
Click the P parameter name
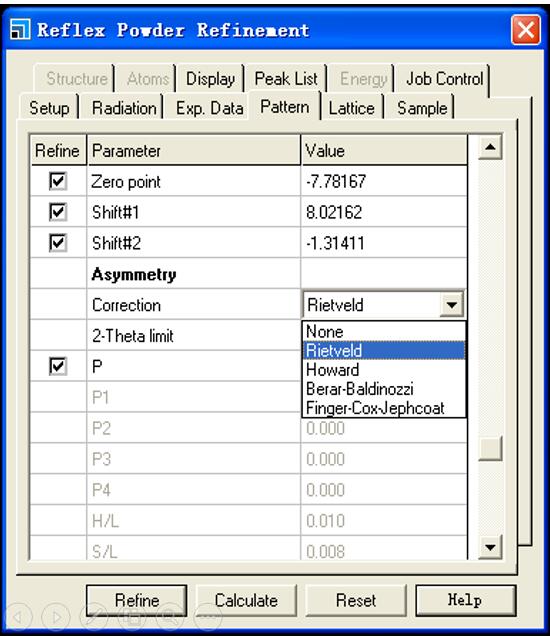pyautogui.click(x=97, y=366)
